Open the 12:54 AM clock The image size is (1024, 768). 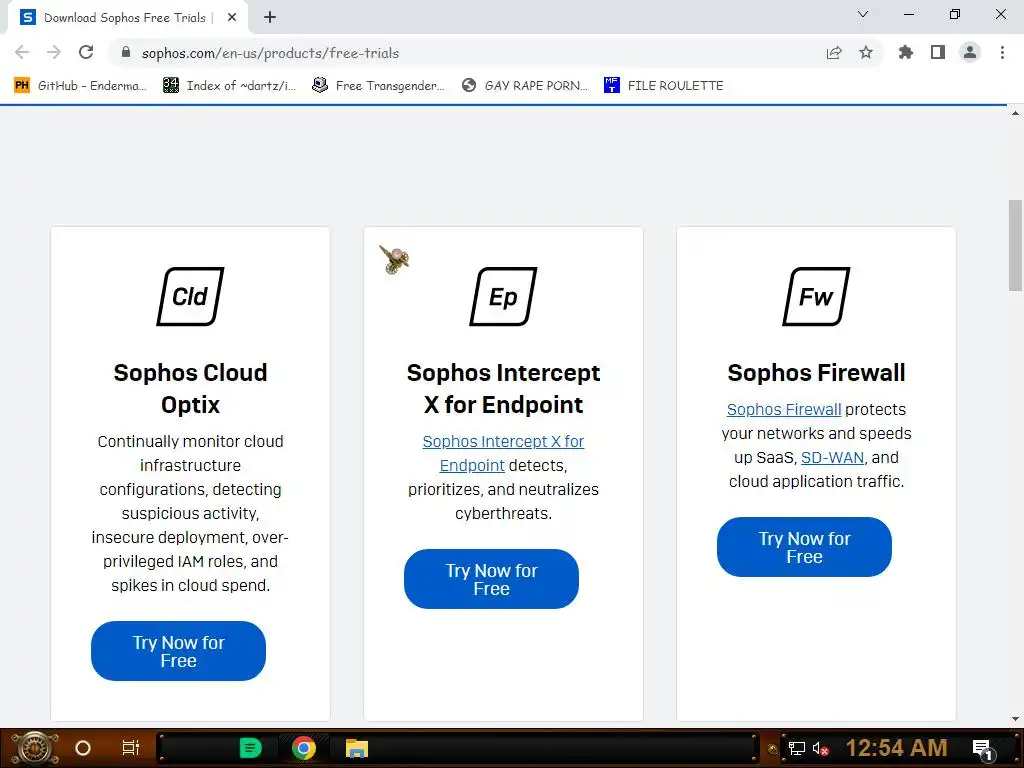(x=897, y=748)
